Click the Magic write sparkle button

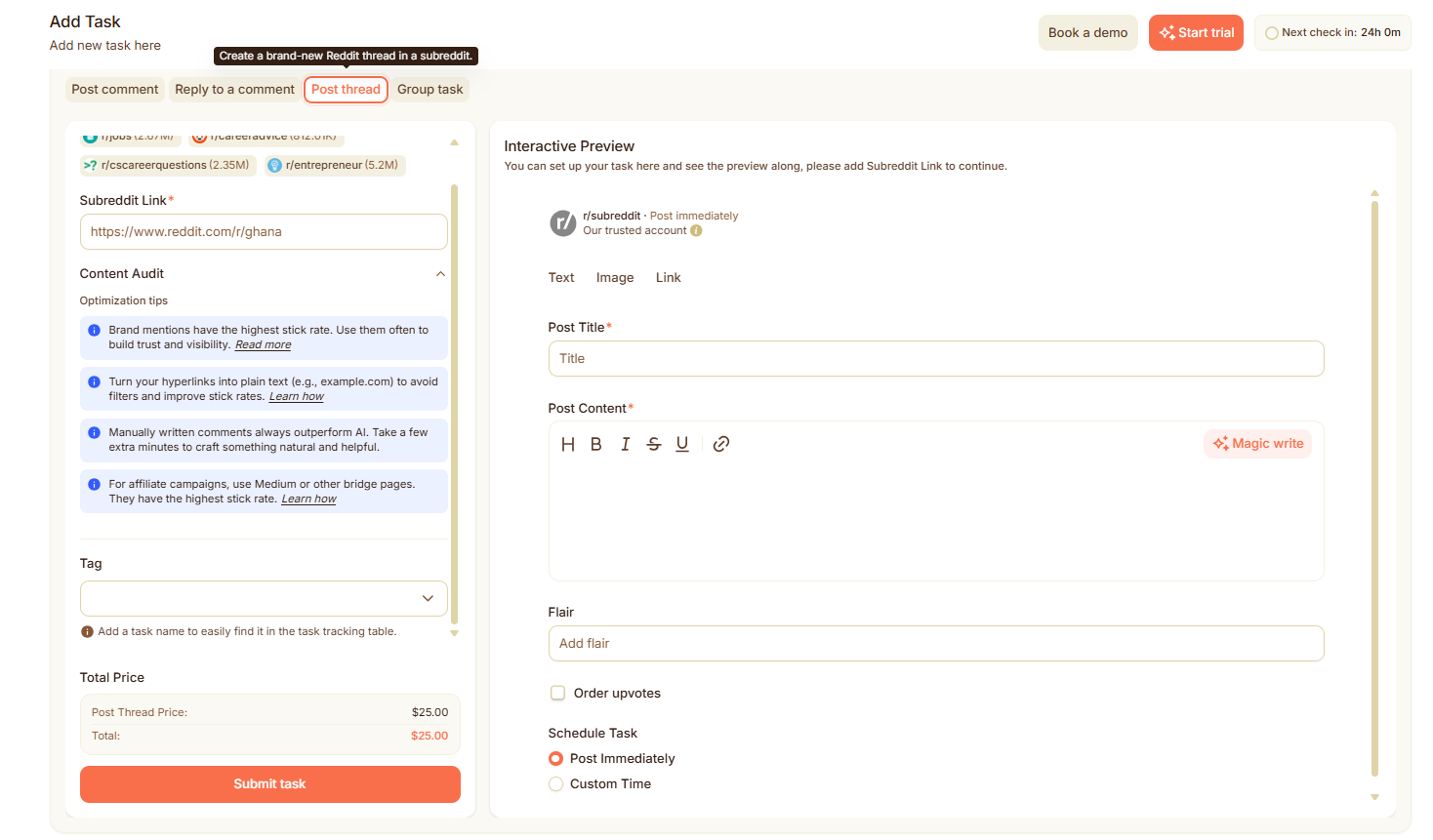click(x=1258, y=444)
